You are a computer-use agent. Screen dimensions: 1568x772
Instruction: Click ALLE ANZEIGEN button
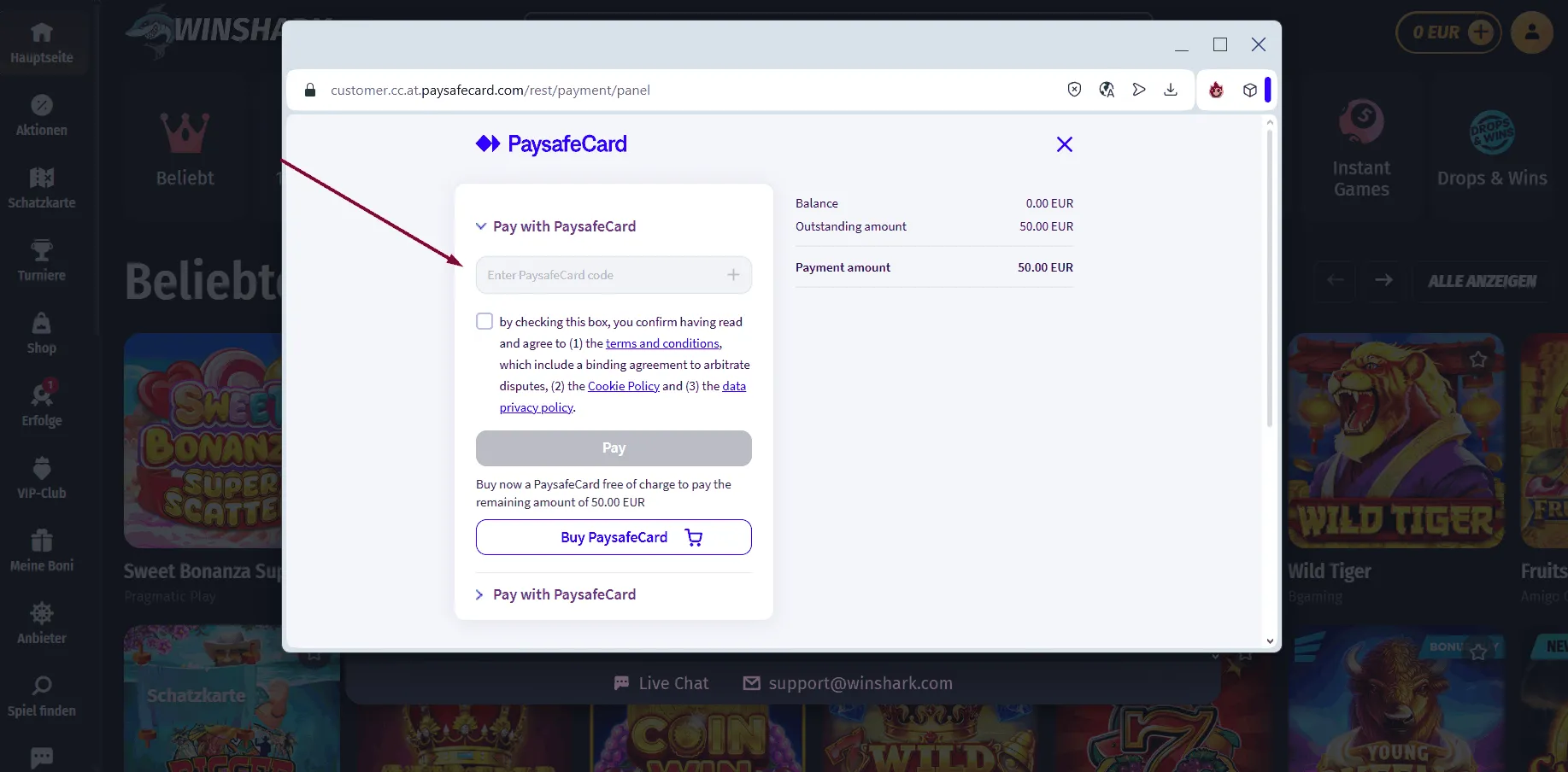pos(1482,280)
